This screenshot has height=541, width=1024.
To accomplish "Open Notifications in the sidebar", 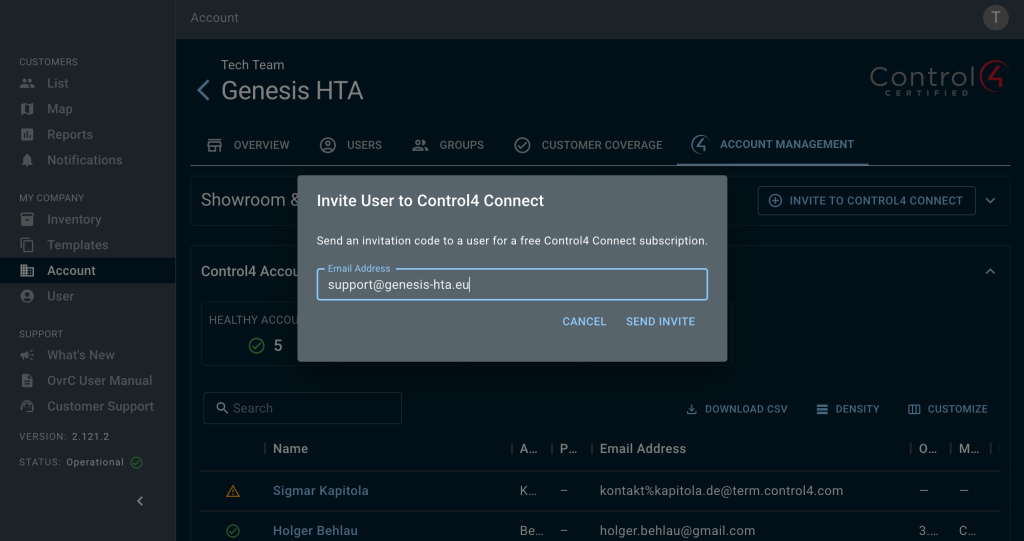I will point(88,160).
